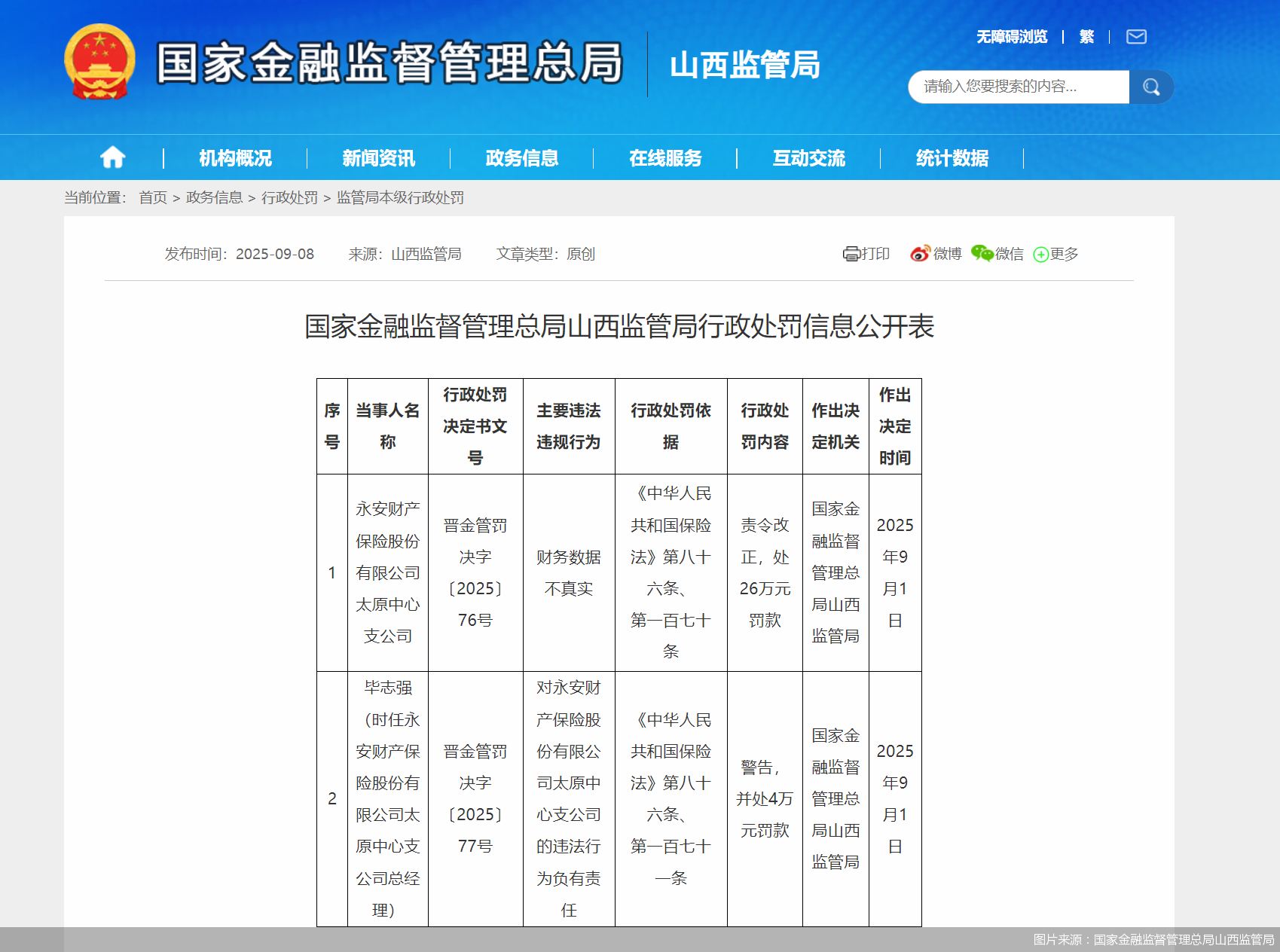Viewport: 1280px width, 952px height.
Task: Click the 更多 share label
Action: [x=1065, y=254]
